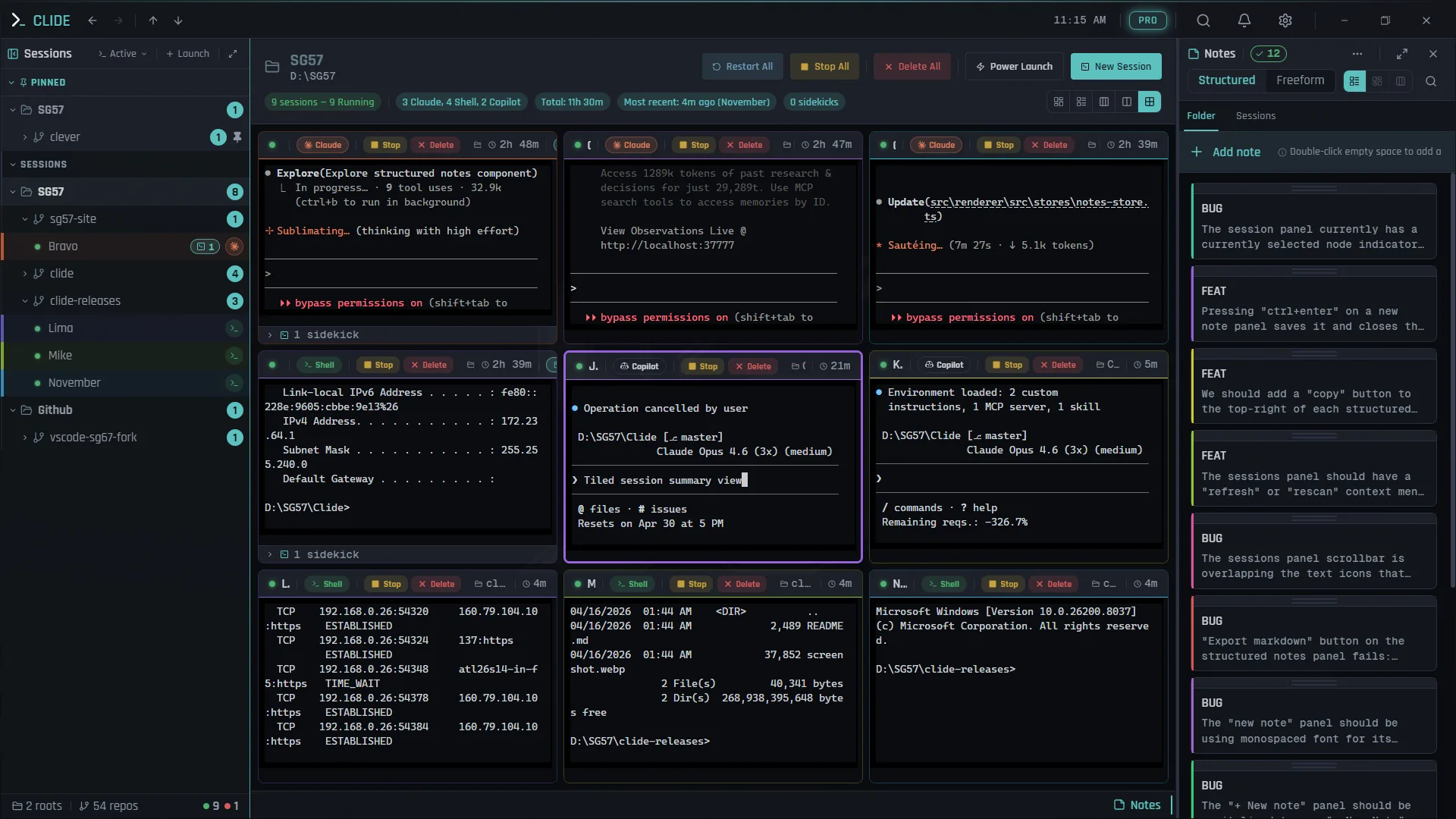The width and height of the screenshot is (1456, 819).
Task: Open folder icon on the 2h 39m Claude tile
Action: point(1092,145)
